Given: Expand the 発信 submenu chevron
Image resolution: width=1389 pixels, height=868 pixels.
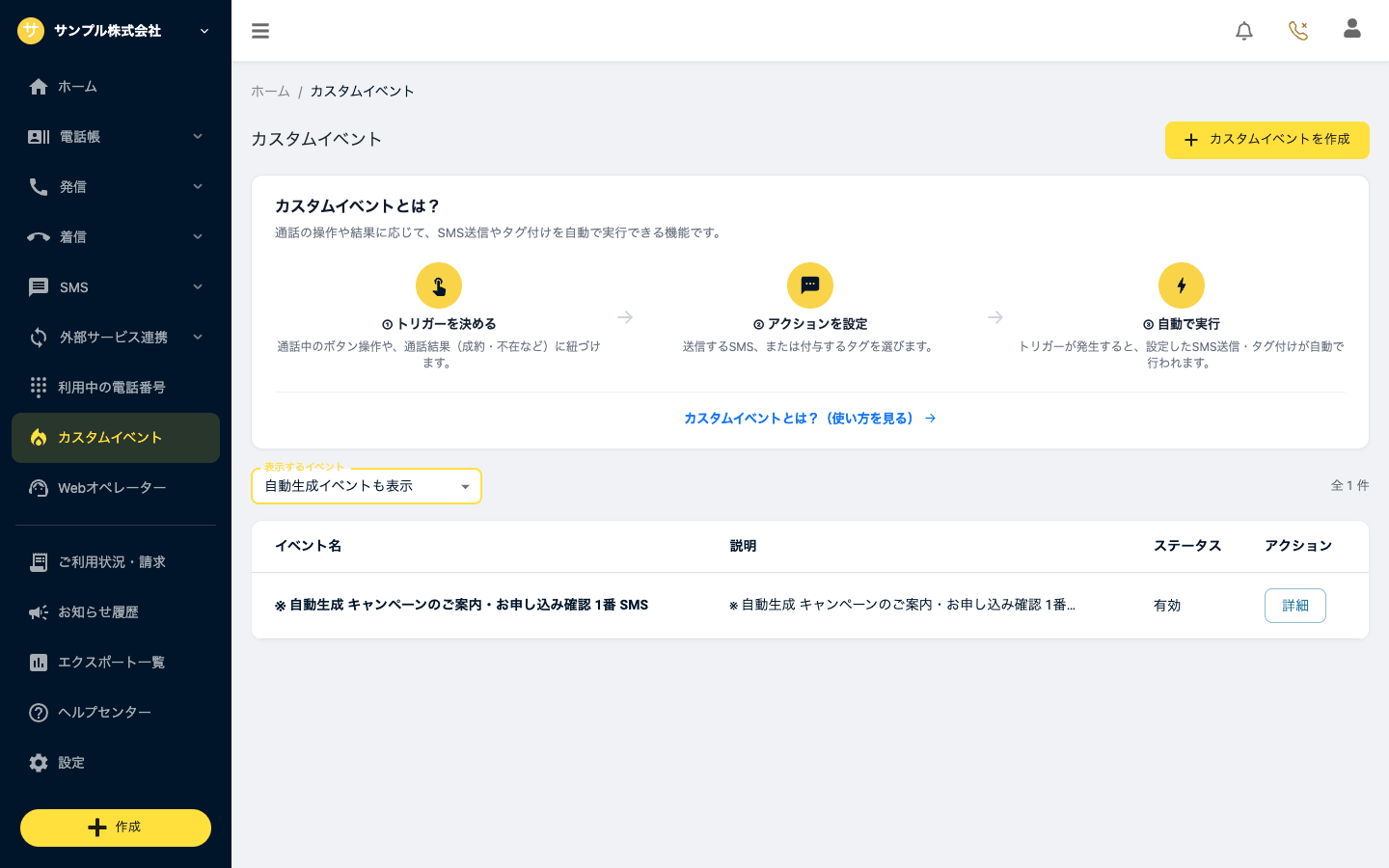Looking at the screenshot, I should point(198,187).
